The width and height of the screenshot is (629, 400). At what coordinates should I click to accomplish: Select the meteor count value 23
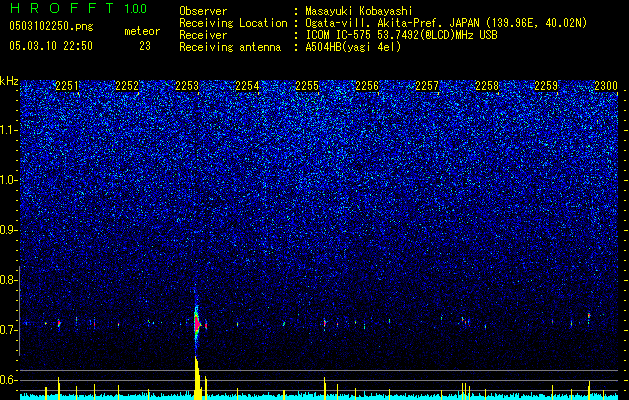(x=145, y=46)
